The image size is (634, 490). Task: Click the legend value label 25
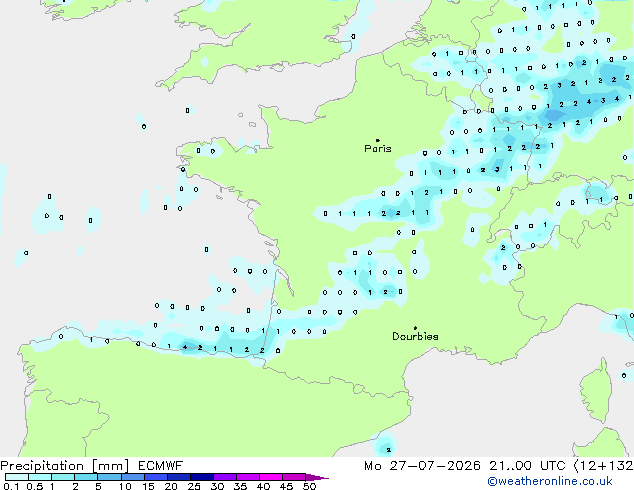click(194, 486)
